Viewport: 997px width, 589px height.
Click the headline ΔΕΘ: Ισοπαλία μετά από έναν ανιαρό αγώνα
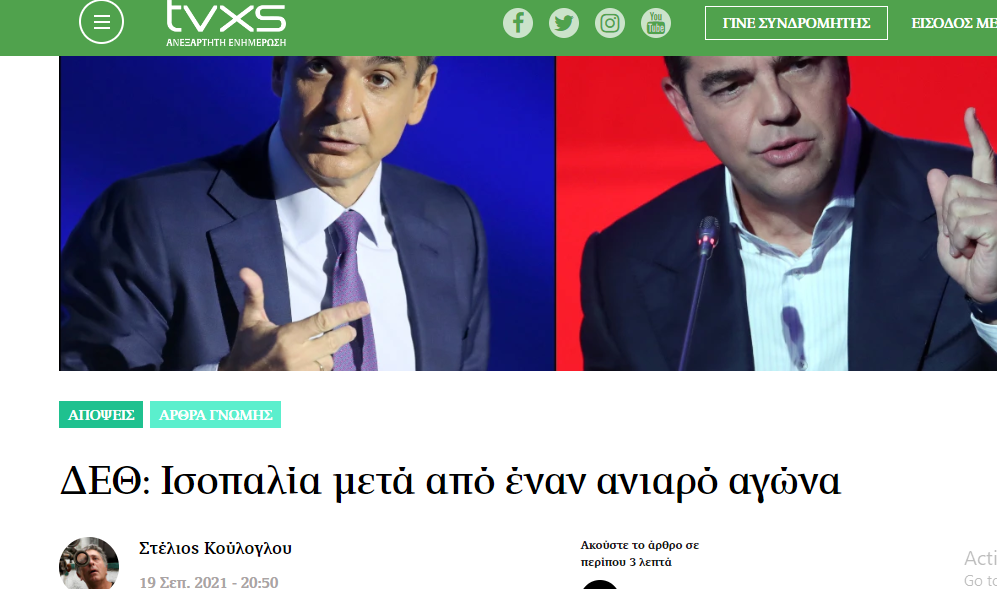[x=450, y=482]
